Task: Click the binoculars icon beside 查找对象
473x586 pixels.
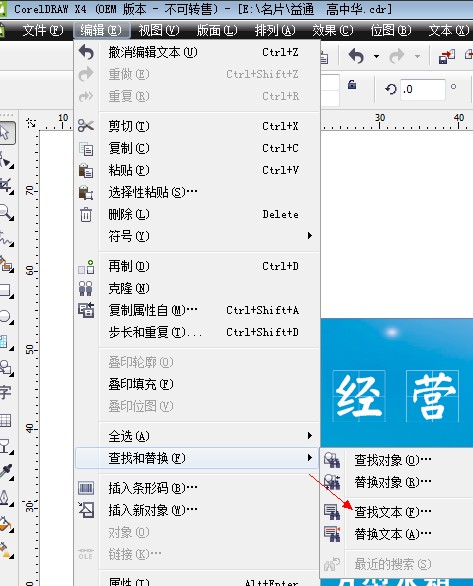Action: click(332, 460)
